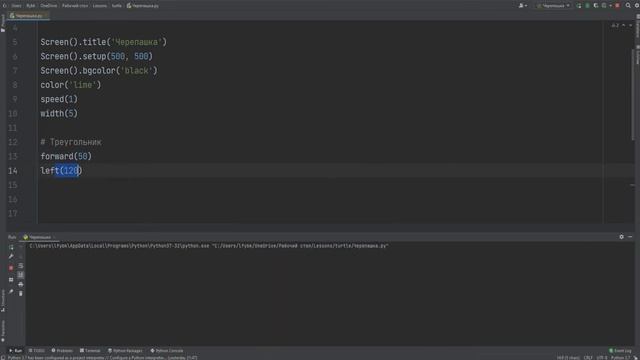Select Черепашка tab in Run panel
640x360 pixels.
point(38,237)
